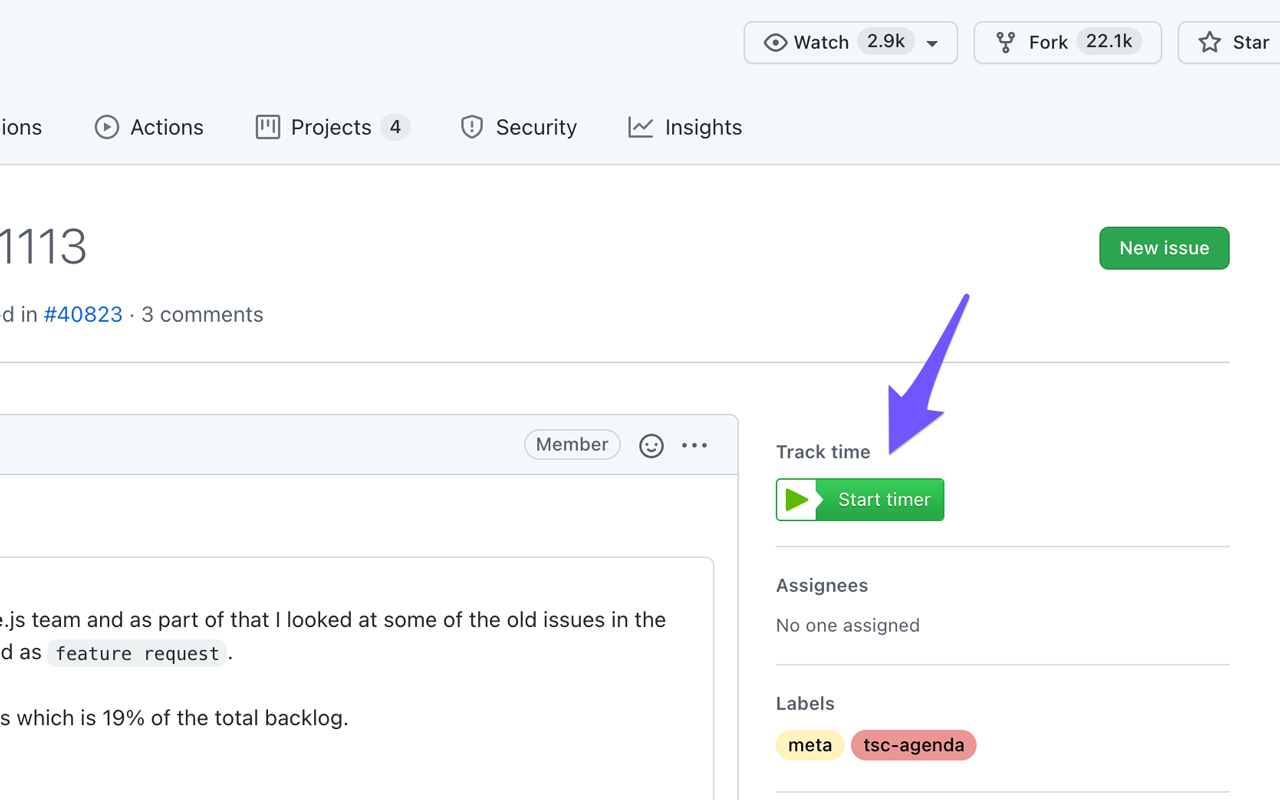This screenshot has width=1280, height=800.
Task: Open the Watch dropdown caret
Action: click(x=932, y=43)
